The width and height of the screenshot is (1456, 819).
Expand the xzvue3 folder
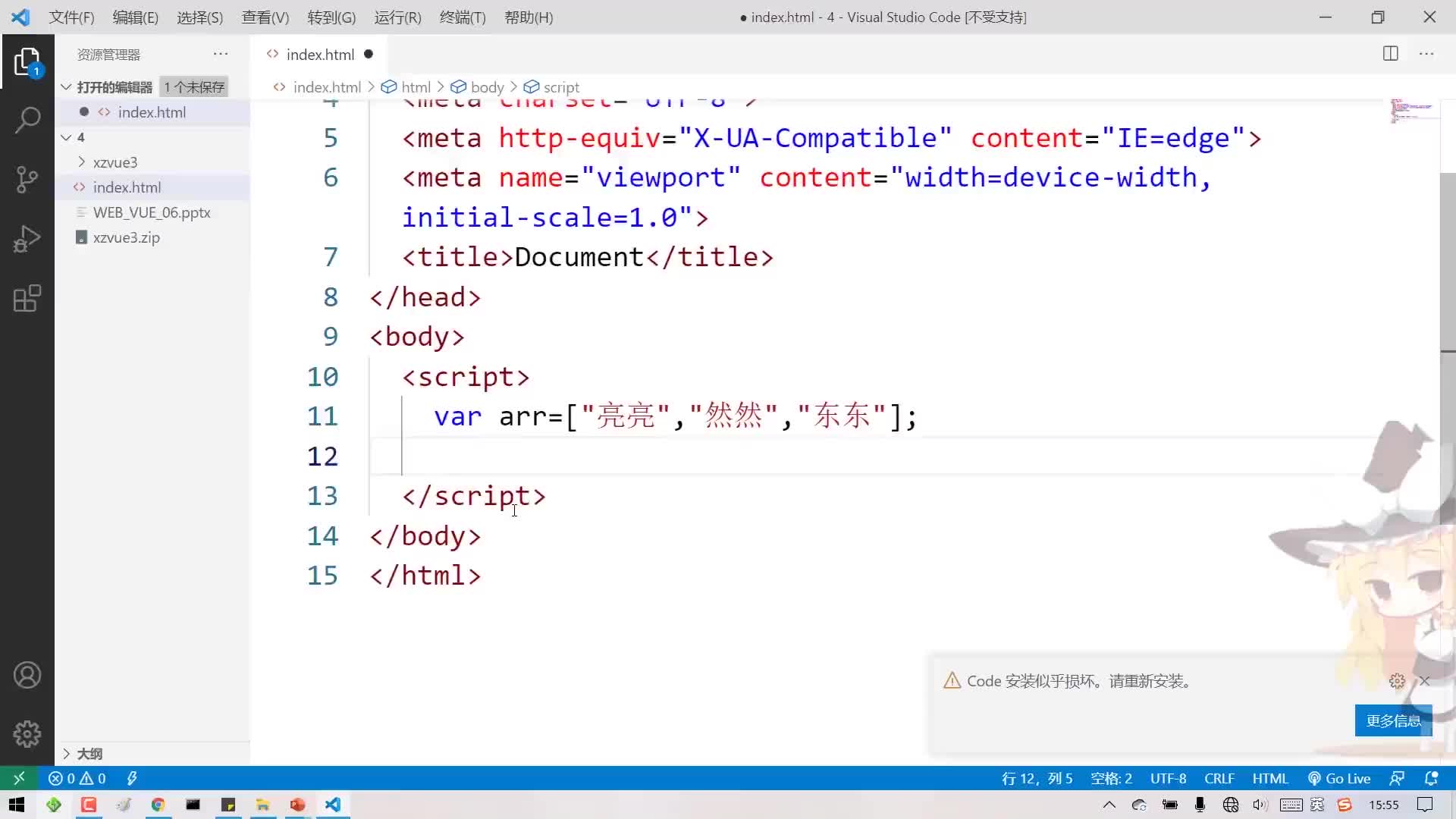pyautogui.click(x=115, y=162)
